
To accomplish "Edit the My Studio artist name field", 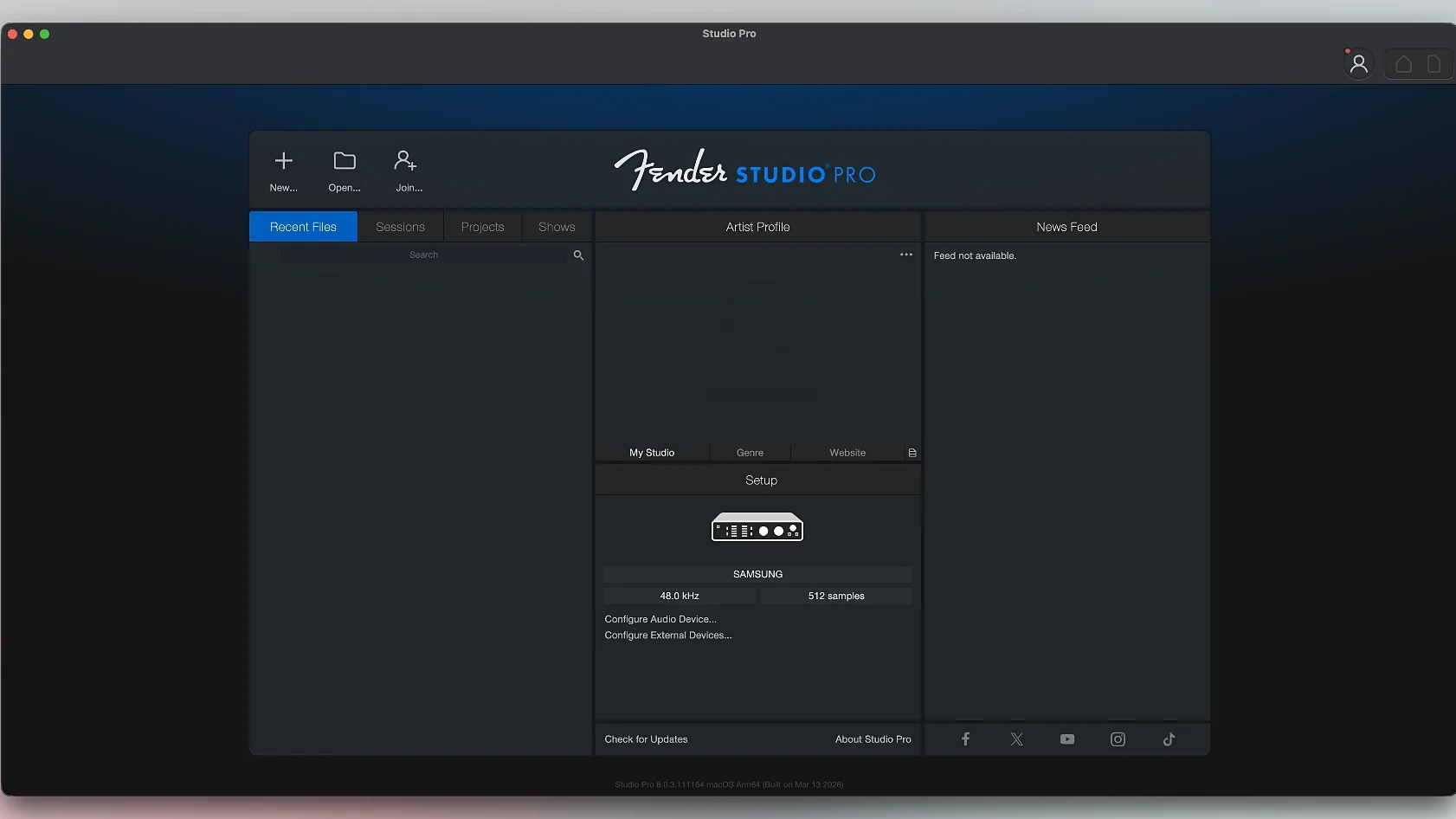I will [652, 453].
